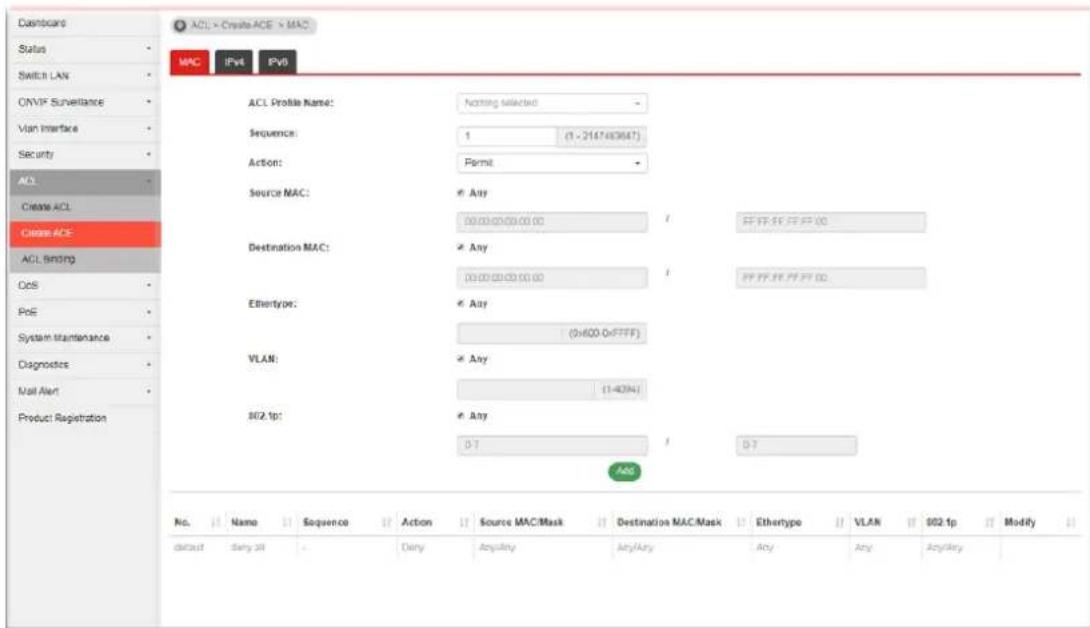The height and width of the screenshot is (628, 1090).
Task: Sort by Destination MAC/Mask column arrows
Action: [741, 522]
